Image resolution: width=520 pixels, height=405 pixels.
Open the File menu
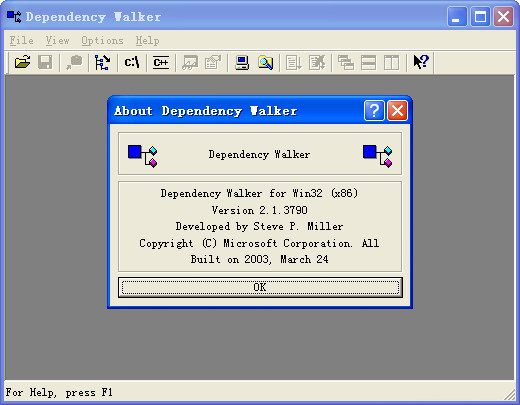[x=22, y=41]
